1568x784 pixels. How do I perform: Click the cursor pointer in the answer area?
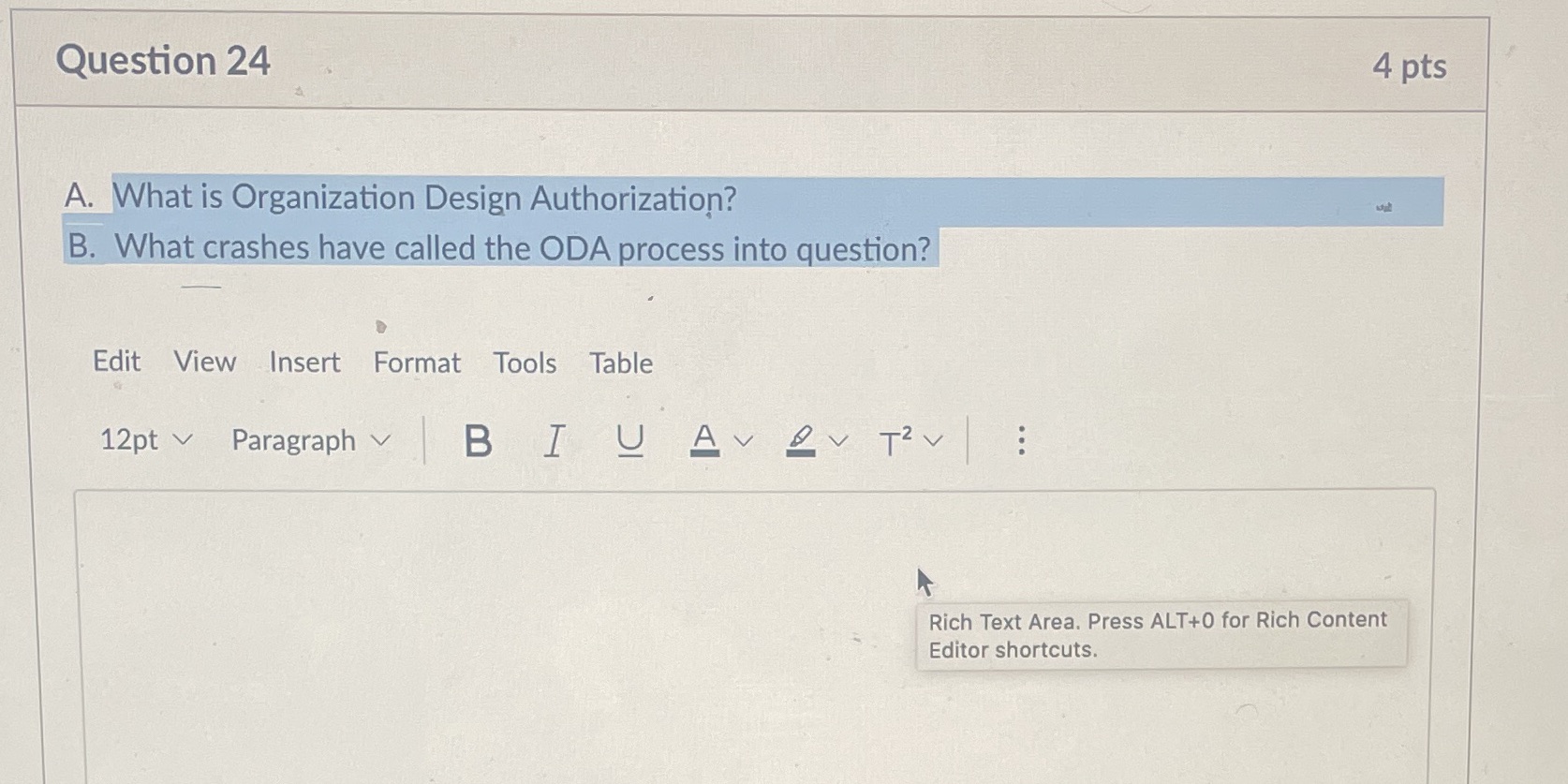click(x=925, y=581)
